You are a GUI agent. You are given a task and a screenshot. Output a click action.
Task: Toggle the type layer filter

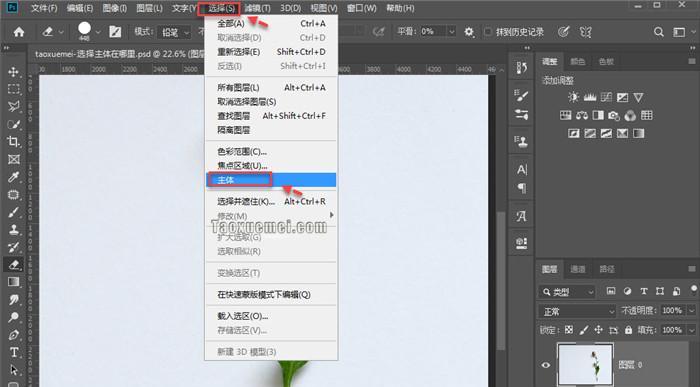tap(644, 291)
